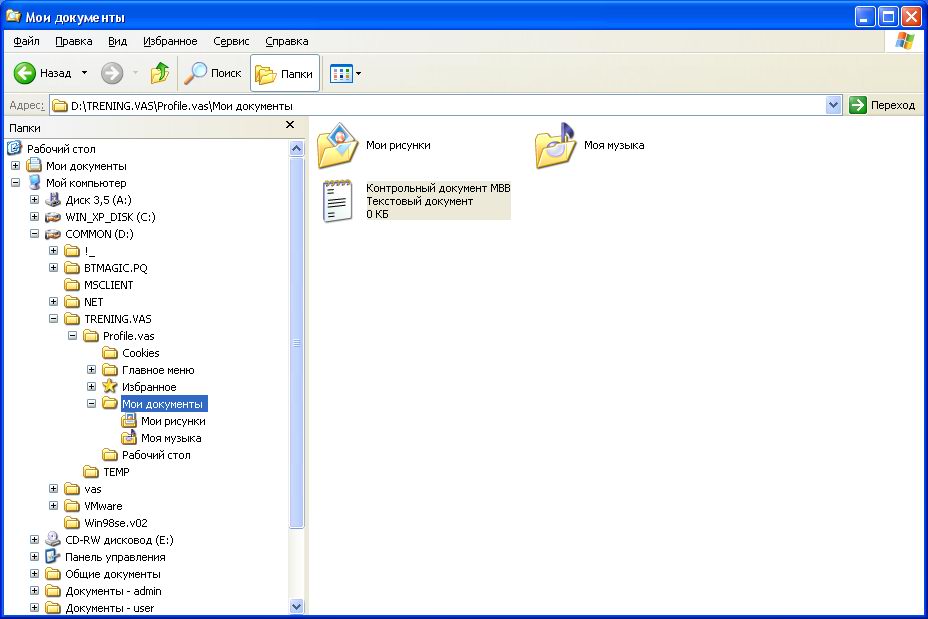Collapse the Мой компьютер tree node
This screenshot has width=928, height=619.
(15, 183)
